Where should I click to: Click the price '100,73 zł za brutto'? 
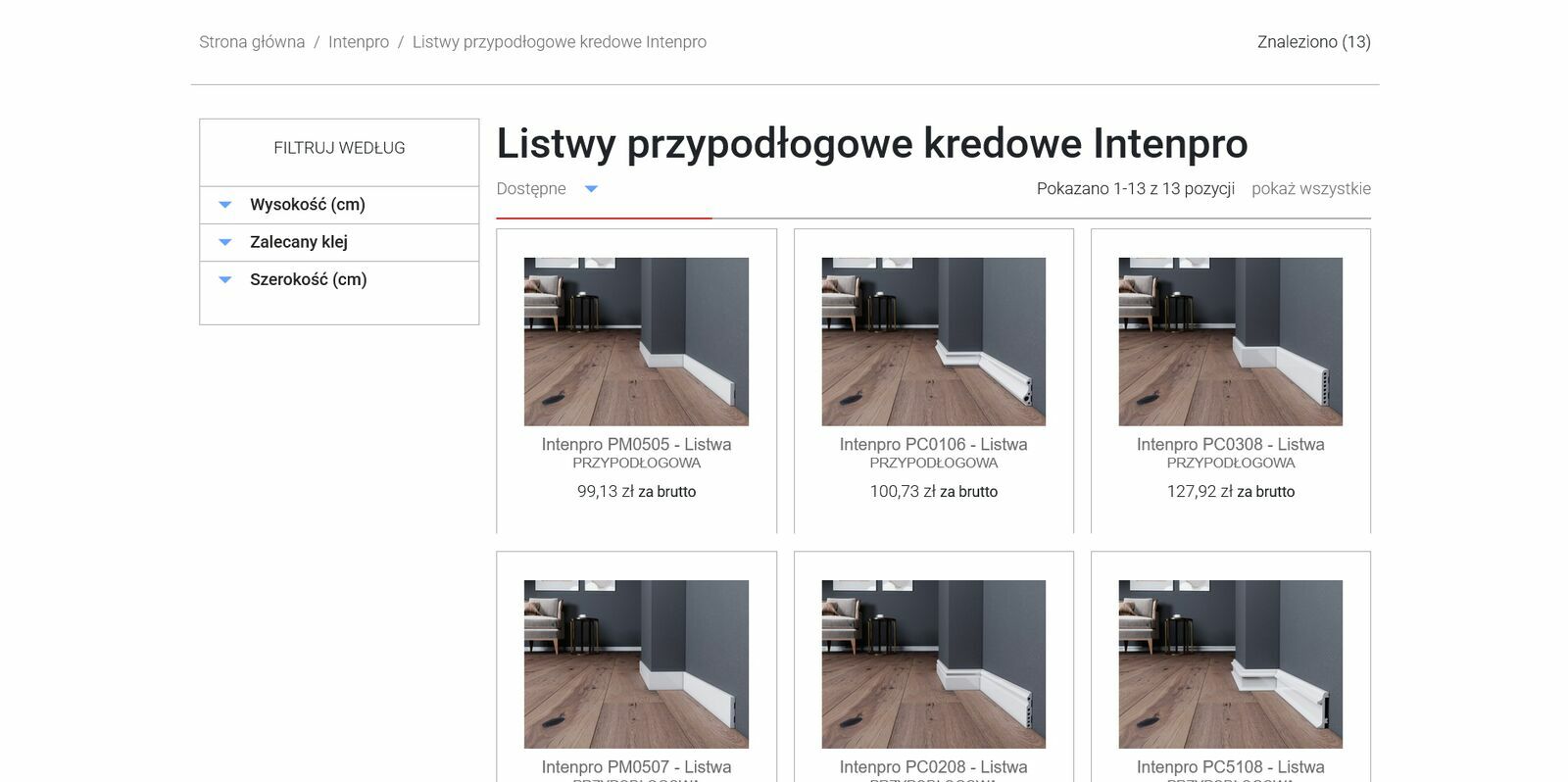(x=934, y=492)
